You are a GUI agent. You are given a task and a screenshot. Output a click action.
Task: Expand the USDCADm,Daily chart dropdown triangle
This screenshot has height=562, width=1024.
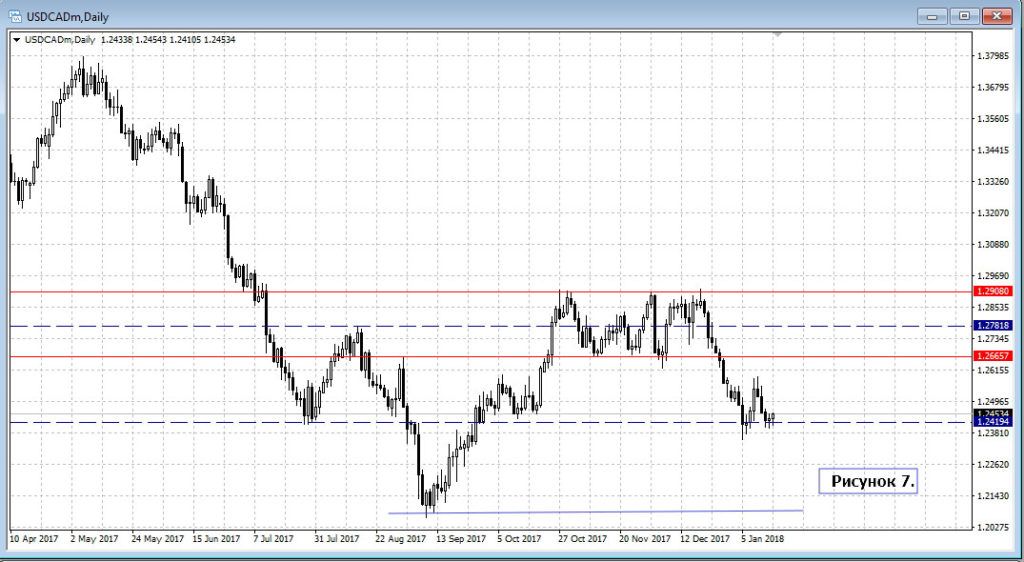tap(16, 40)
